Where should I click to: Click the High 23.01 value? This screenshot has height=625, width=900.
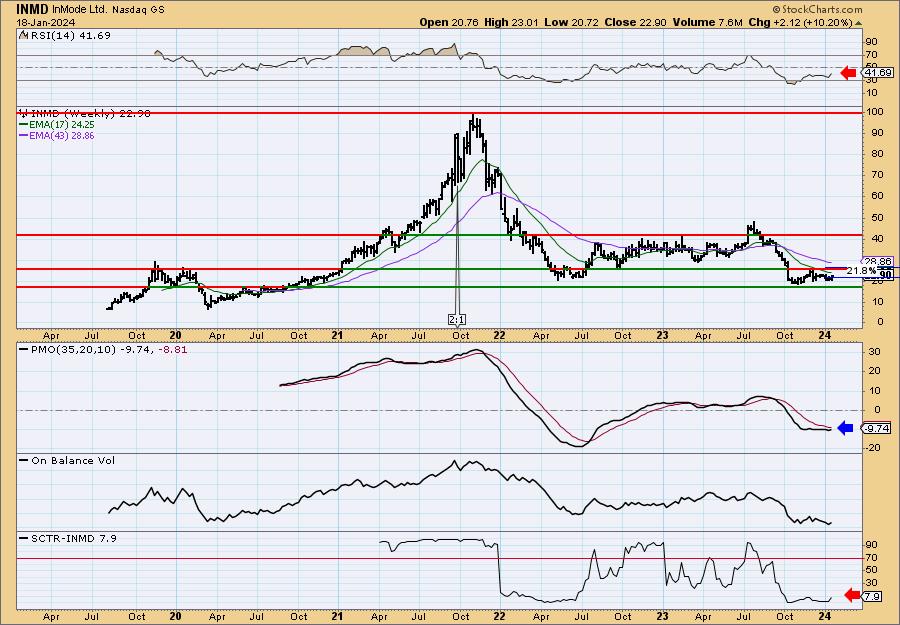pos(510,22)
